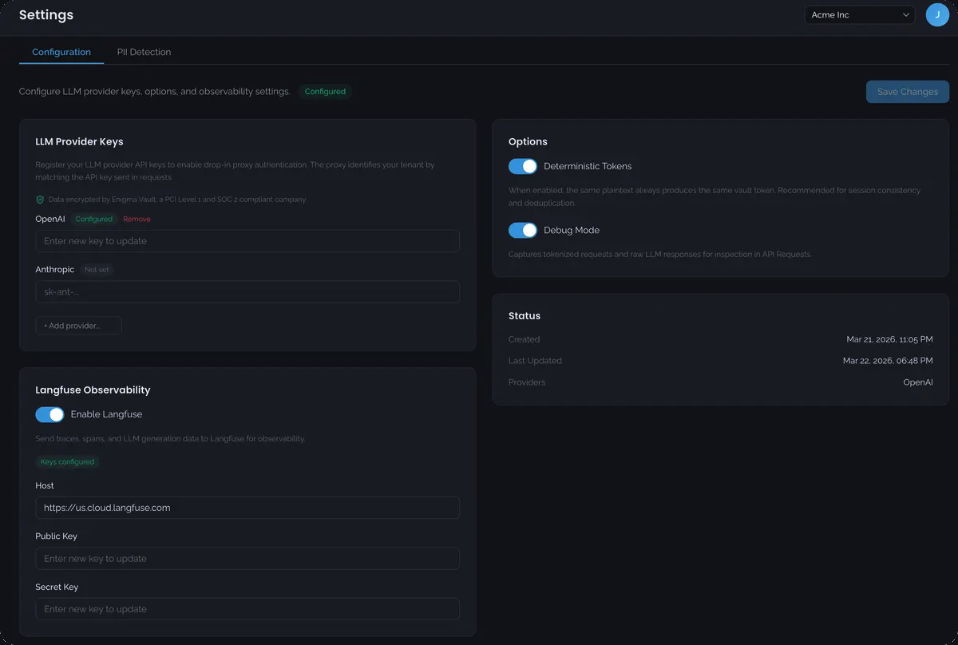958x645 pixels.
Task: Open the Add provider dropdown
Action: pyautogui.click(x=78, y=326)
